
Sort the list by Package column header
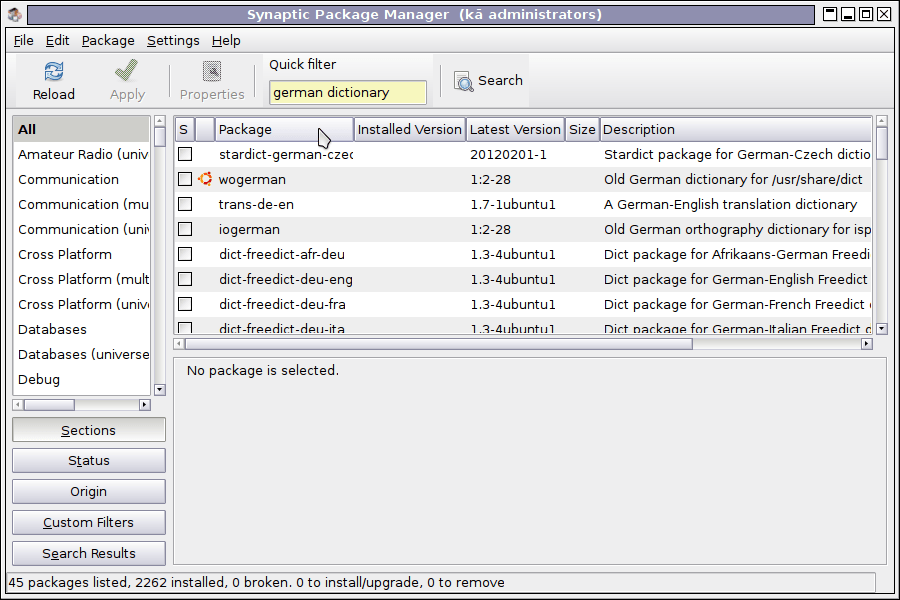click(284, 129)
